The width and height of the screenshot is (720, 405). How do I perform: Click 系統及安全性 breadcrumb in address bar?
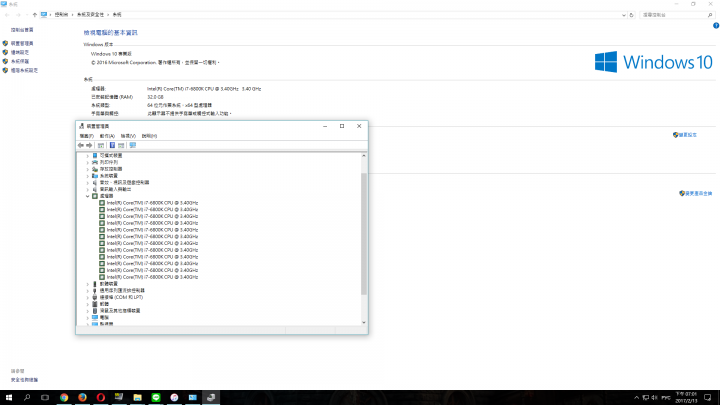pyautogui.click(x=90, y=15)
